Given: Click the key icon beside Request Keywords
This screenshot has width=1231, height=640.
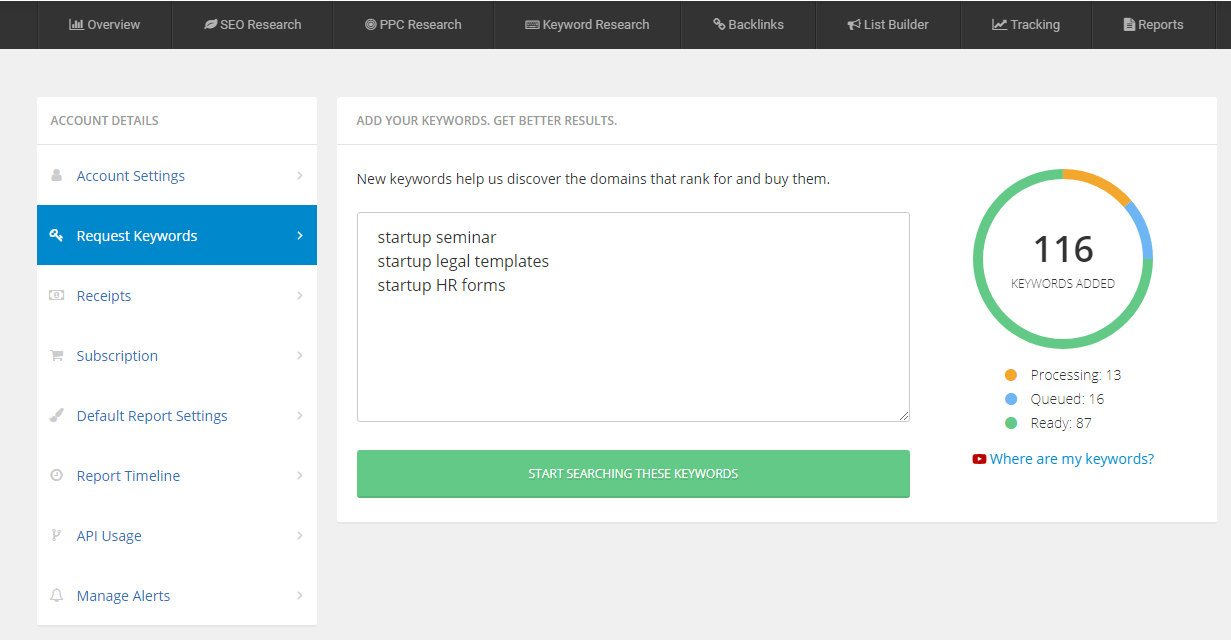Looking at the screenshot, I should coord(56,235).
